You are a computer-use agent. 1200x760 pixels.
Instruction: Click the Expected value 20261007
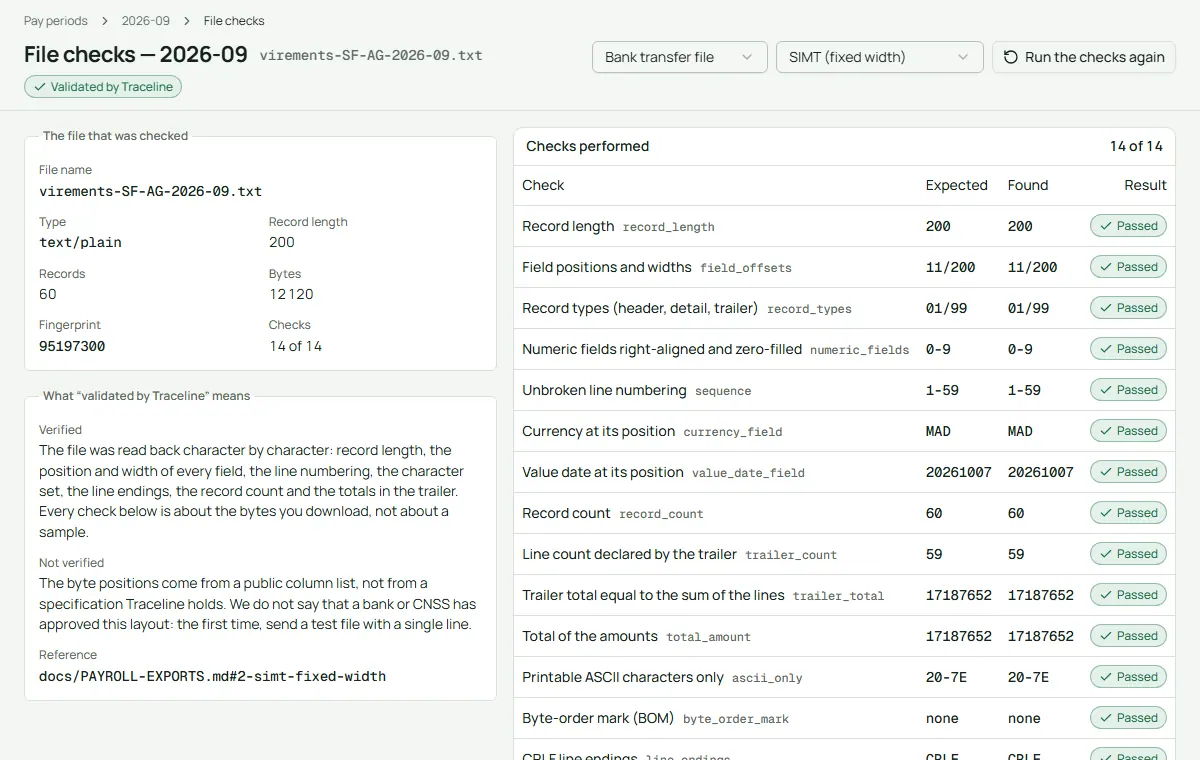click(x=959, y=472)
